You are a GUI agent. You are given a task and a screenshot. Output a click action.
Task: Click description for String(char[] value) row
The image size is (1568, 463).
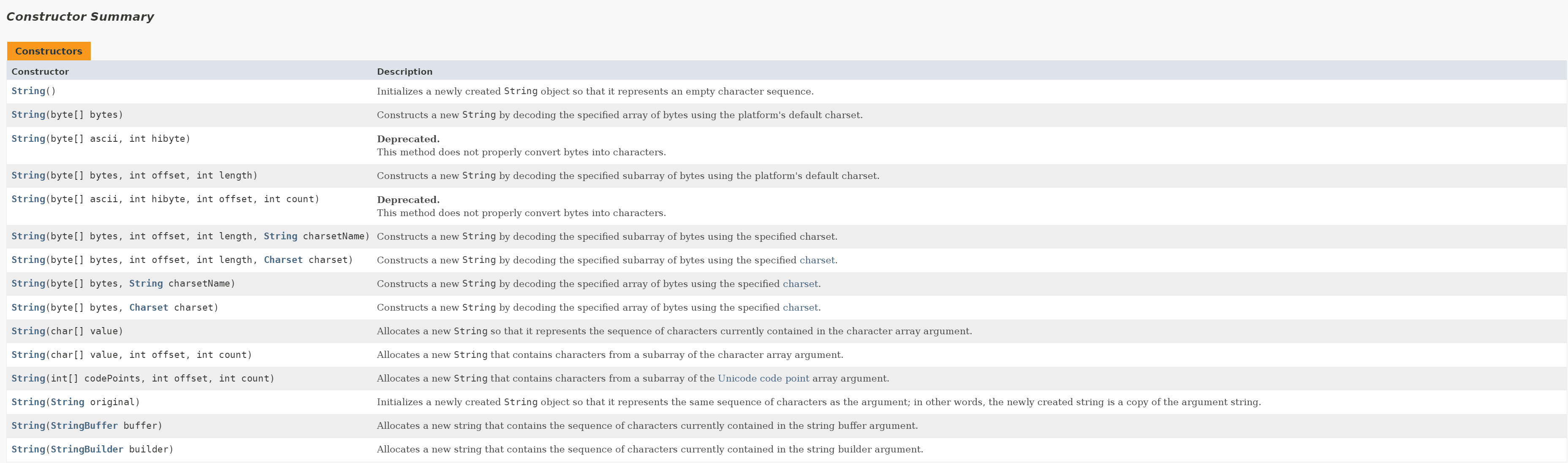674,332
